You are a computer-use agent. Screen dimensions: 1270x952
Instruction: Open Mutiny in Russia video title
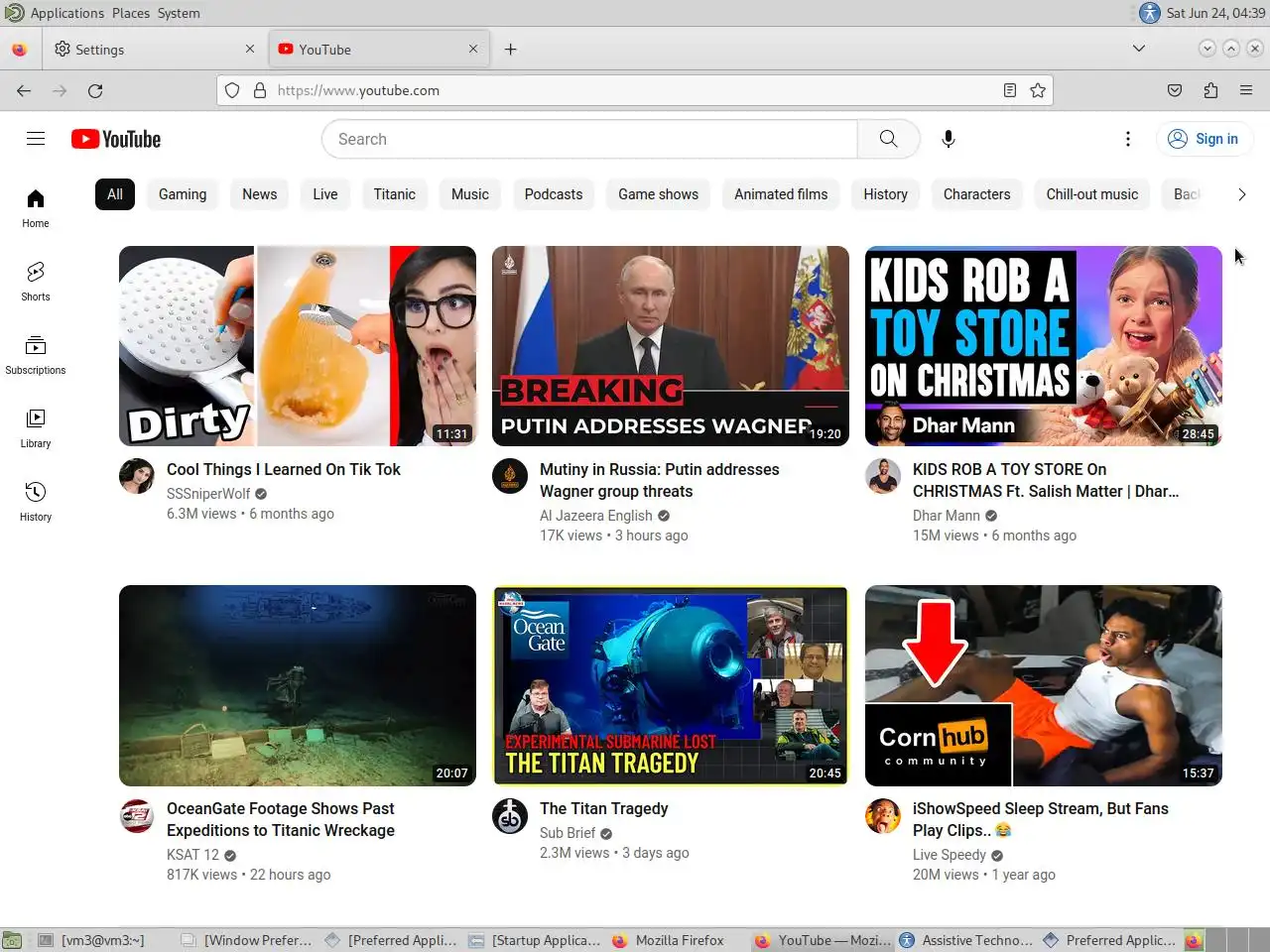pos(660,480)
